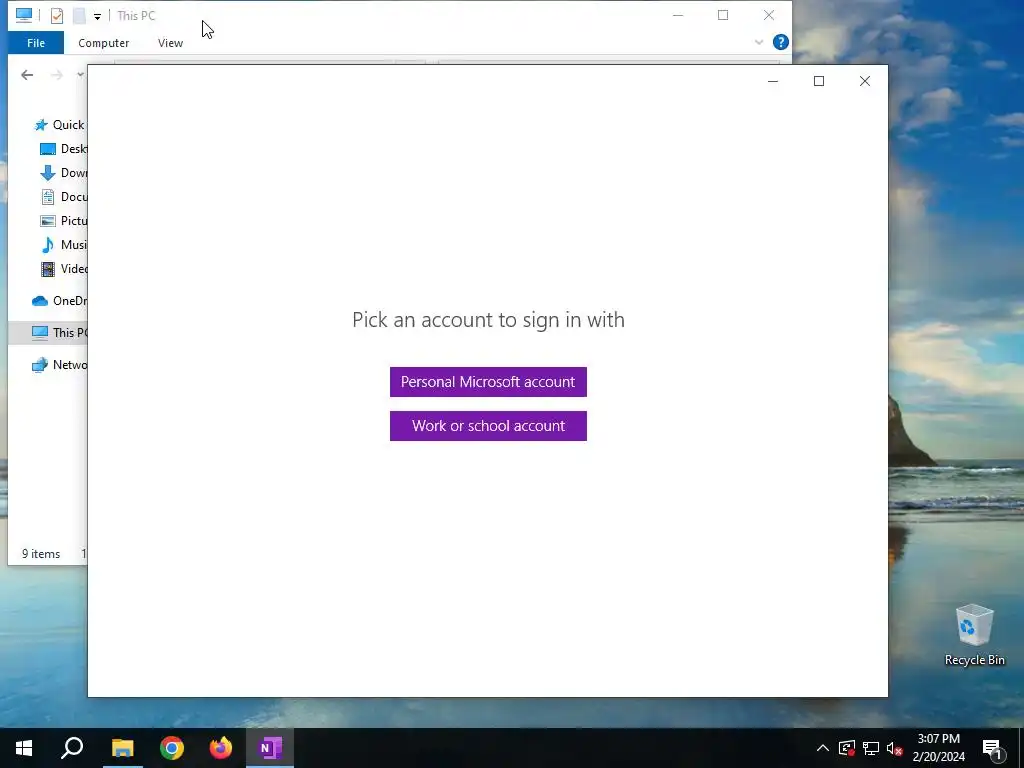Select the Recycle Bin desktop icon
Screen dimensions: 1024x768
coord(974,635)
